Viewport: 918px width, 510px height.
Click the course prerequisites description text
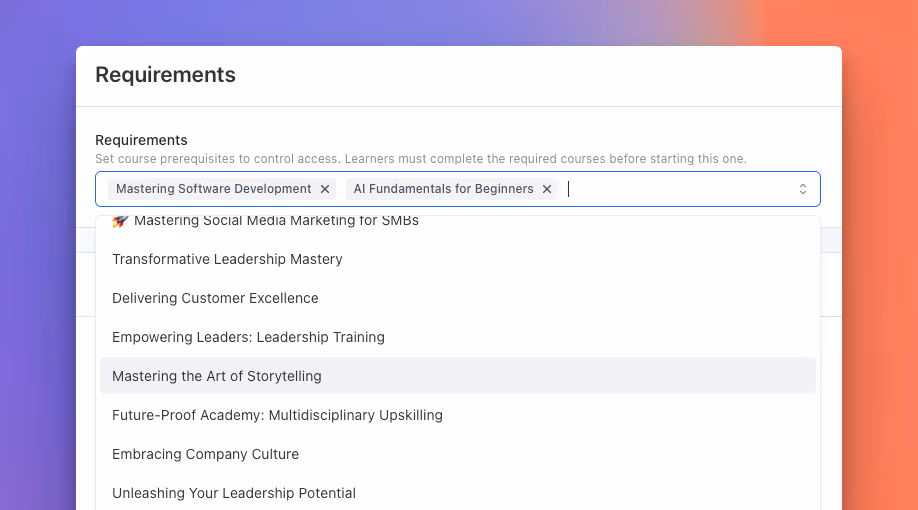[x=421, y=159]
